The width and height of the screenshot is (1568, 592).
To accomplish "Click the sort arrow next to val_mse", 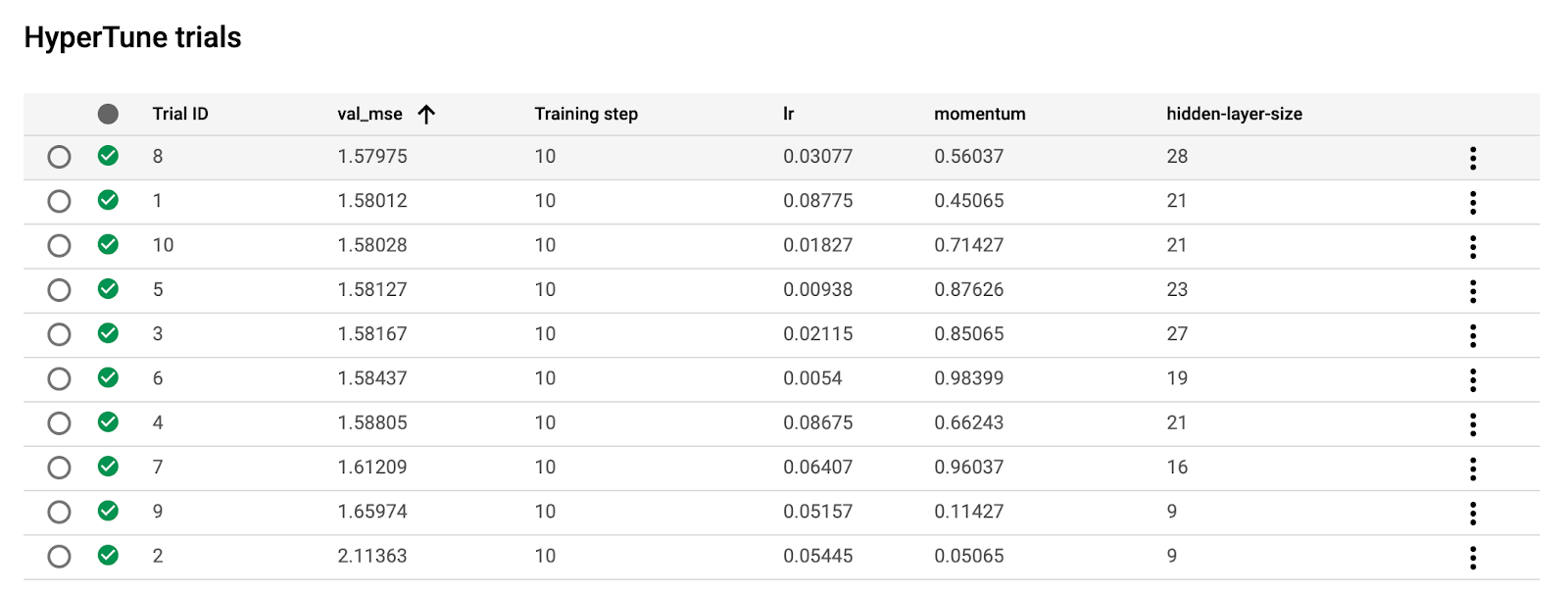I will 426,114.
